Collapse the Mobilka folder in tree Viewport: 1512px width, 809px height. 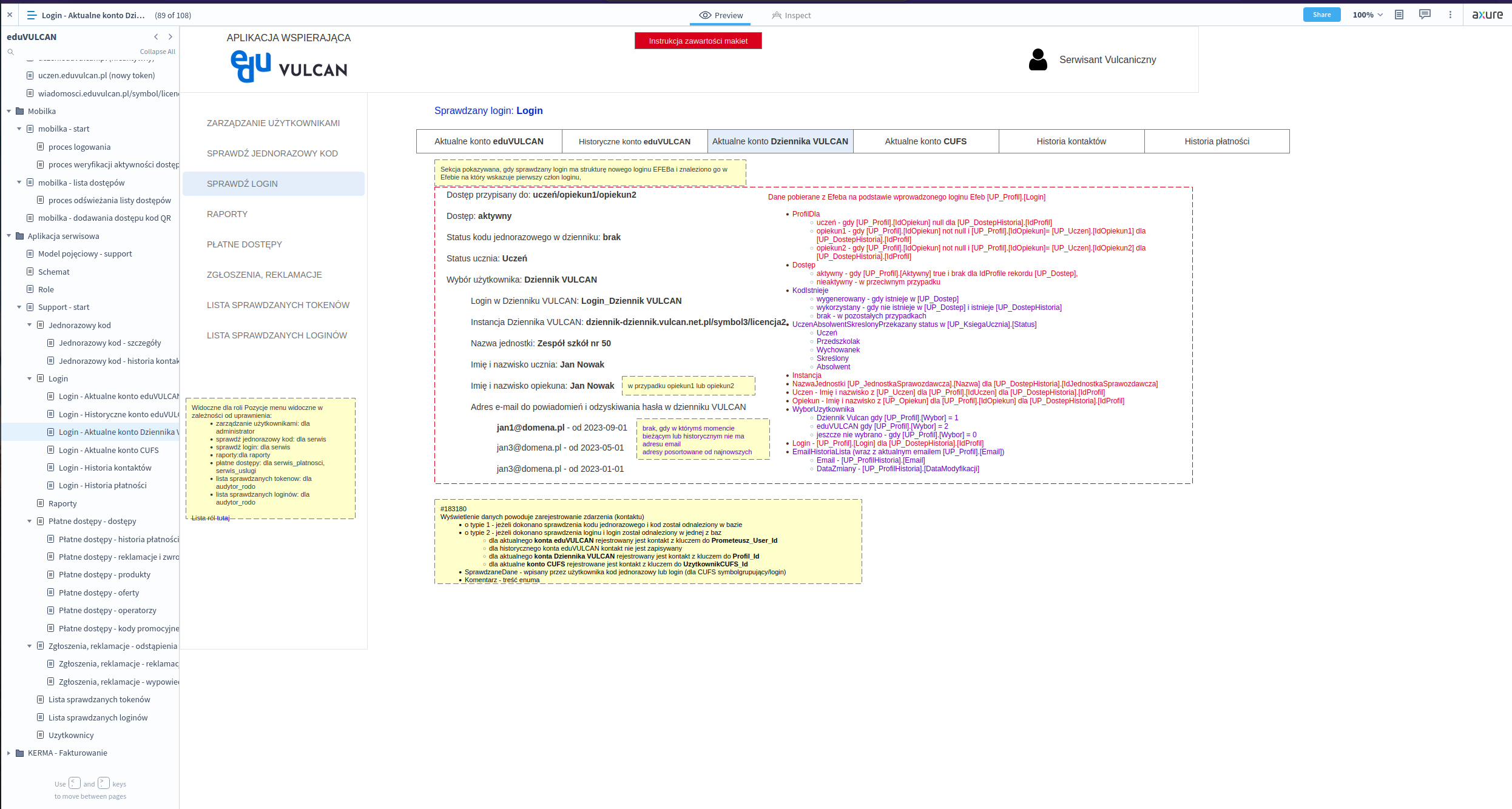(x=9, y=112)
